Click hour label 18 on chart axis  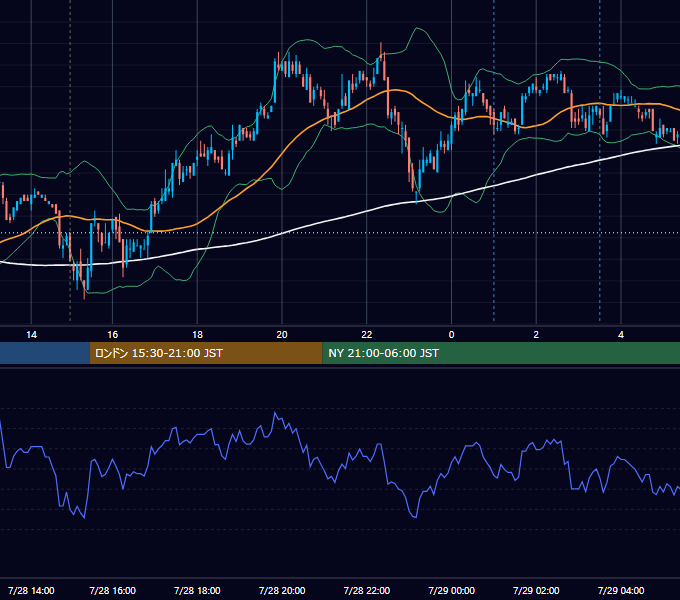coord(197,335)
